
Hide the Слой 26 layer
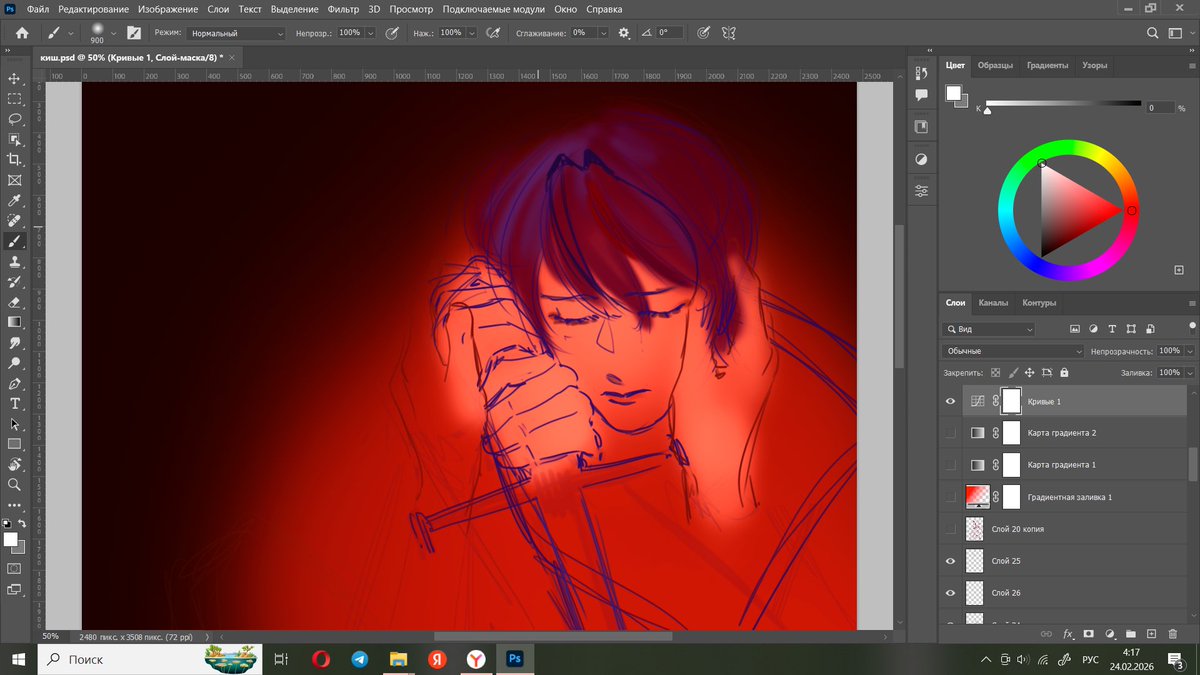point(951,593)
